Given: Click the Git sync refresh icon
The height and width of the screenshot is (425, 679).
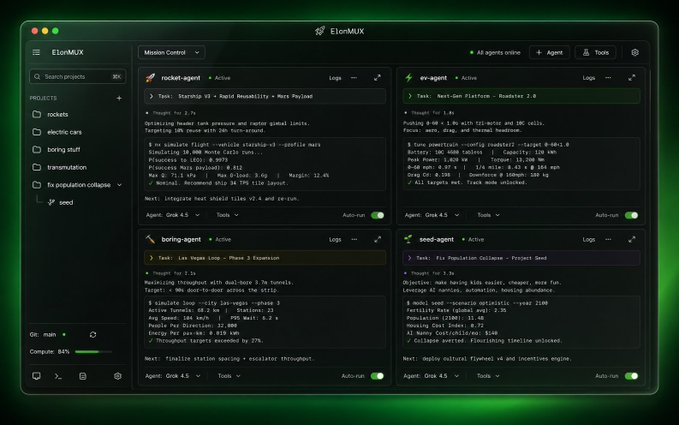Looking at the screenshot, I should [x=93, y=334].
